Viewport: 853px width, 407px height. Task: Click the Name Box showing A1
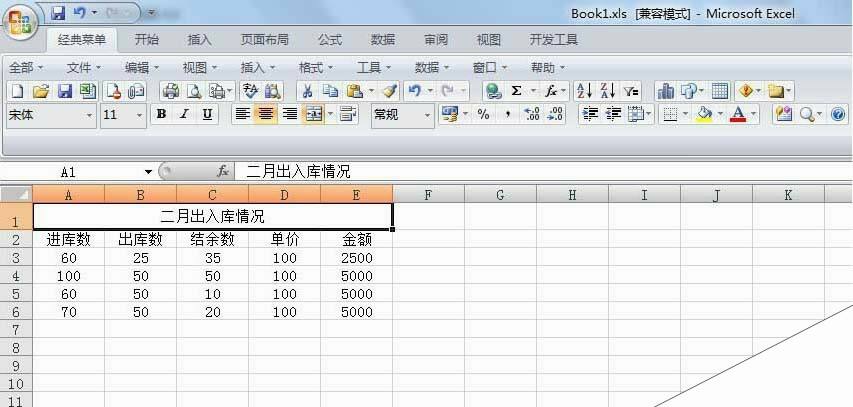tap(69, 172)
